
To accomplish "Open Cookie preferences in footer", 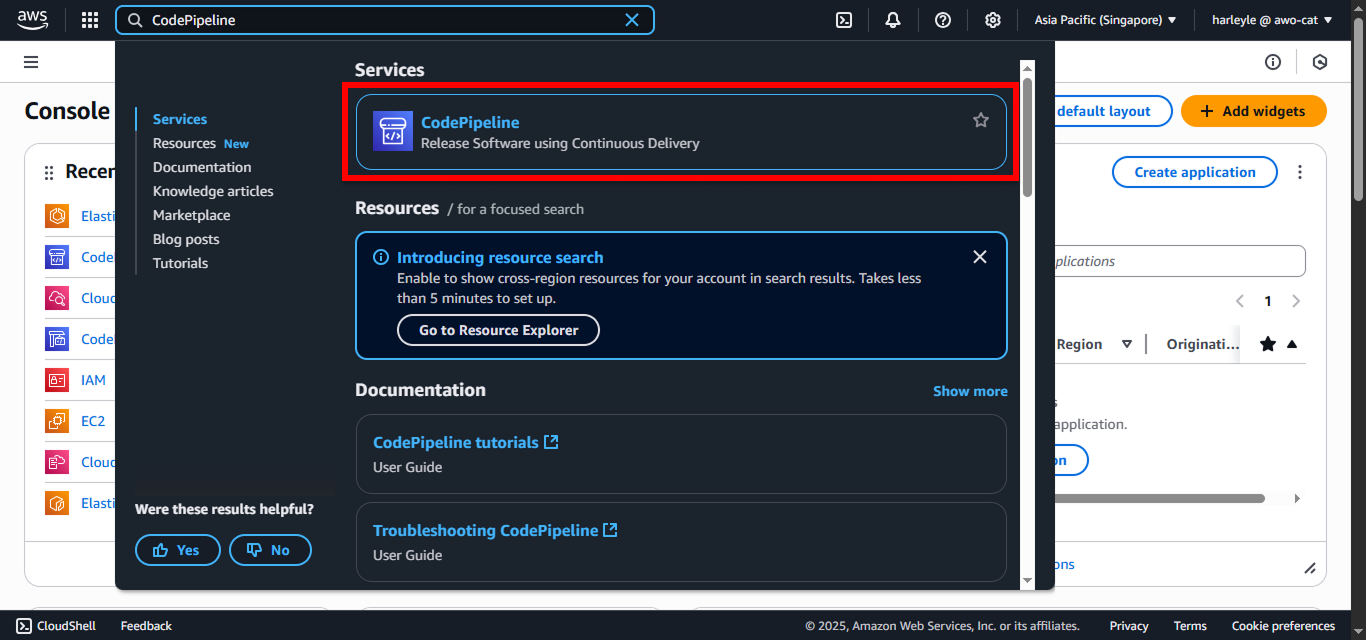I will click(1283, 626).
